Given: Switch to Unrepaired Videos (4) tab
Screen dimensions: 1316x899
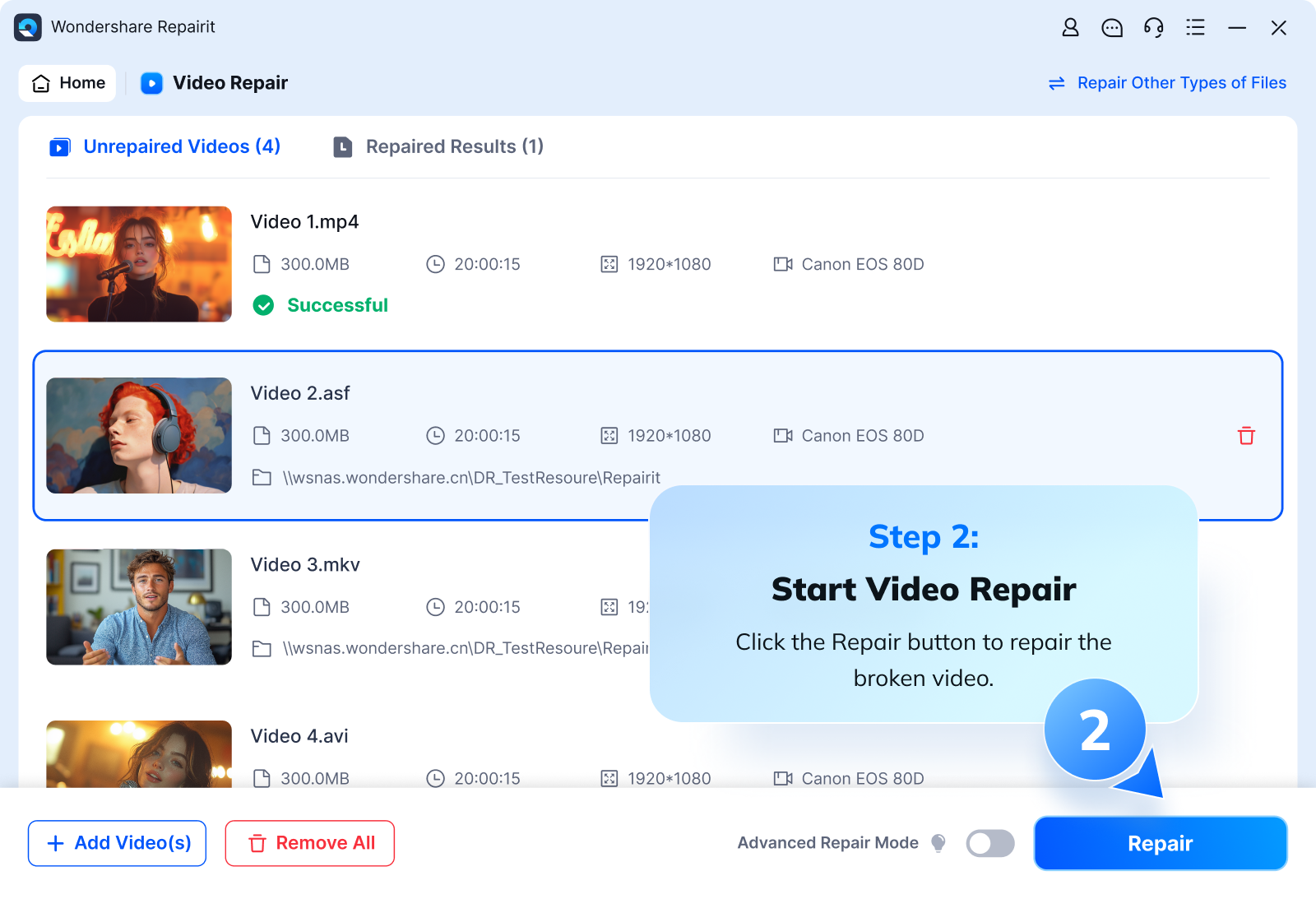Looking at the screenshot, I should coord(164,146).
